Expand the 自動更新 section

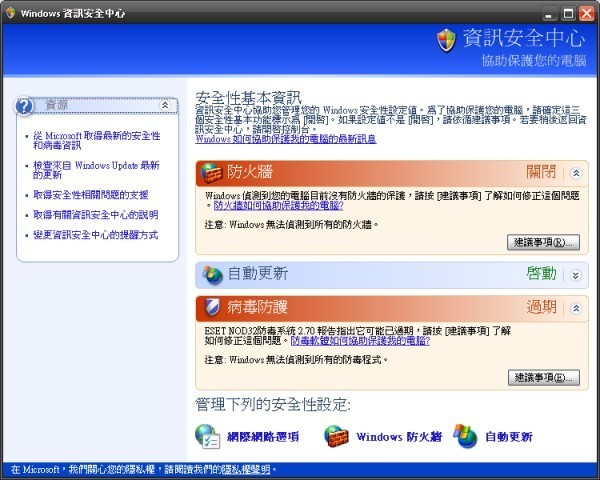click(x=576, y=275)
